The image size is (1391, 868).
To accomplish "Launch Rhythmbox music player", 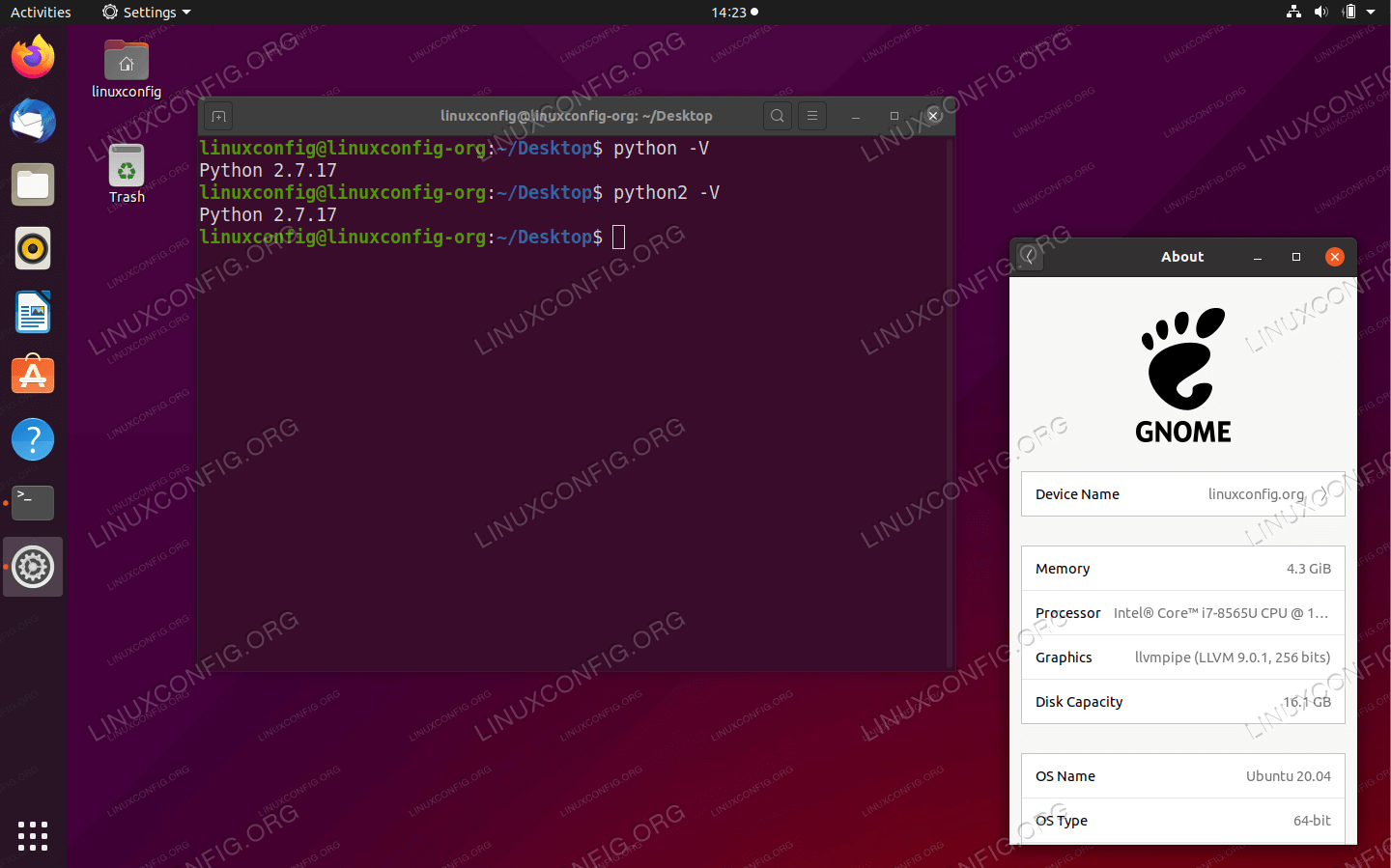I will pos(33,248).
